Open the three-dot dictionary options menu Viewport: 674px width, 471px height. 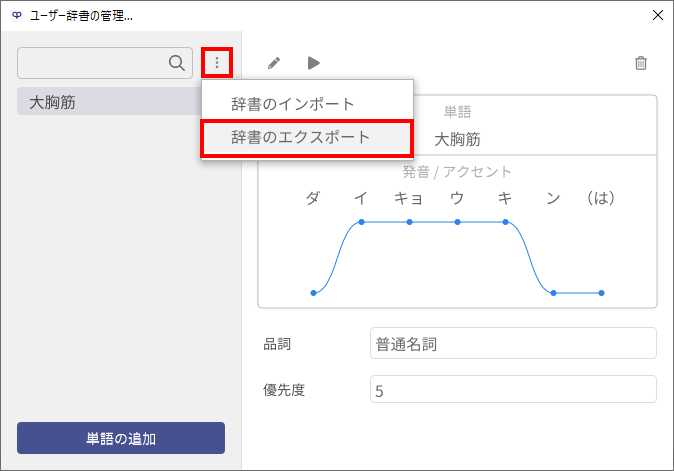point(217,63)
